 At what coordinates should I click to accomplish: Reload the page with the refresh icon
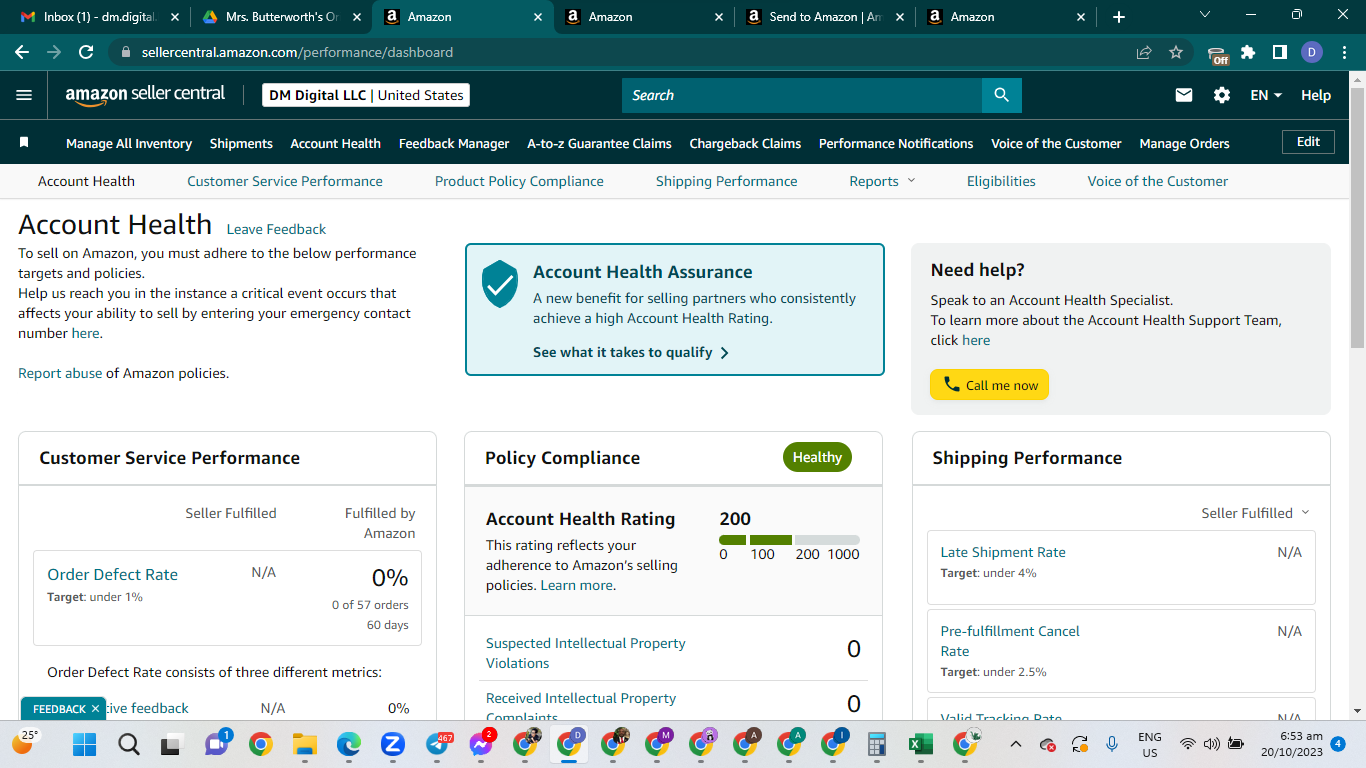(86, 52)
